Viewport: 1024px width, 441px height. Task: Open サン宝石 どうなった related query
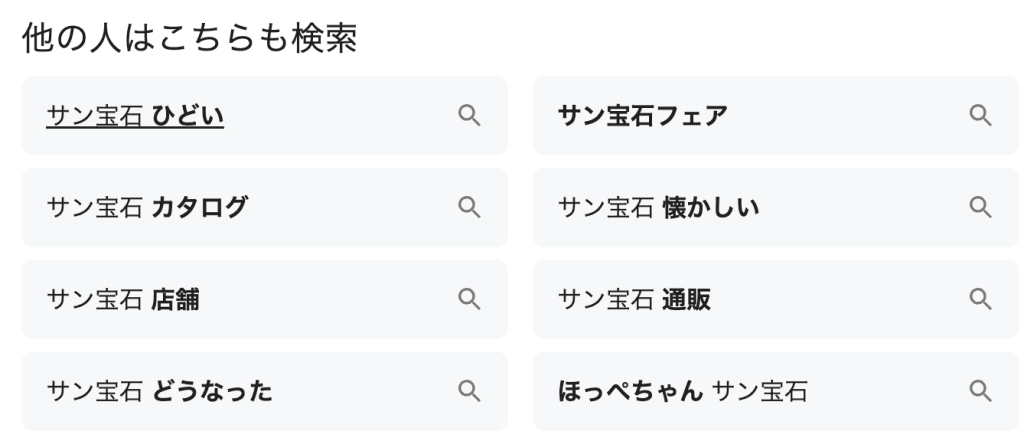(x=159, y=391)
